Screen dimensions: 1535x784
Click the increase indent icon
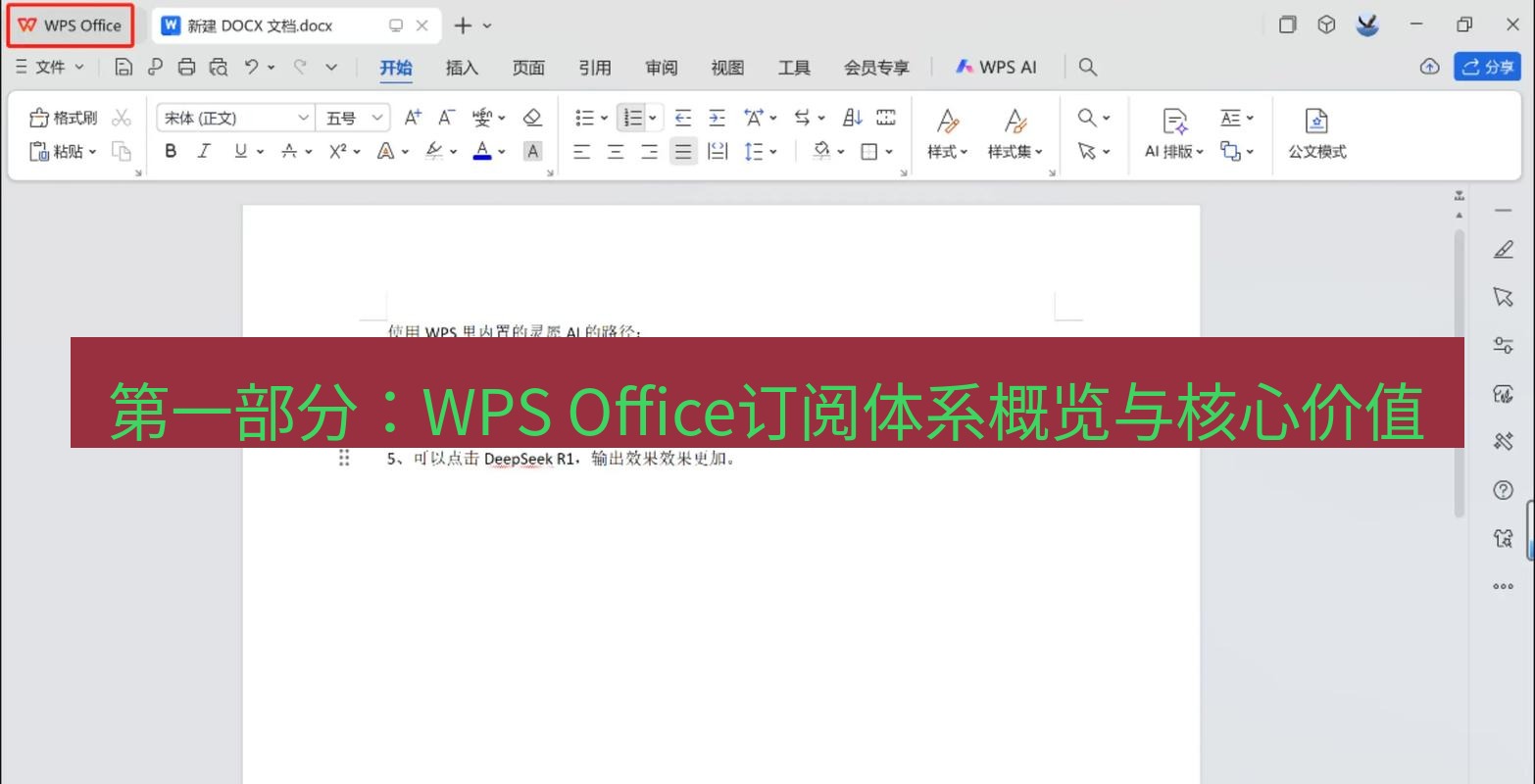pyautogui.click(x=718, y=118)
